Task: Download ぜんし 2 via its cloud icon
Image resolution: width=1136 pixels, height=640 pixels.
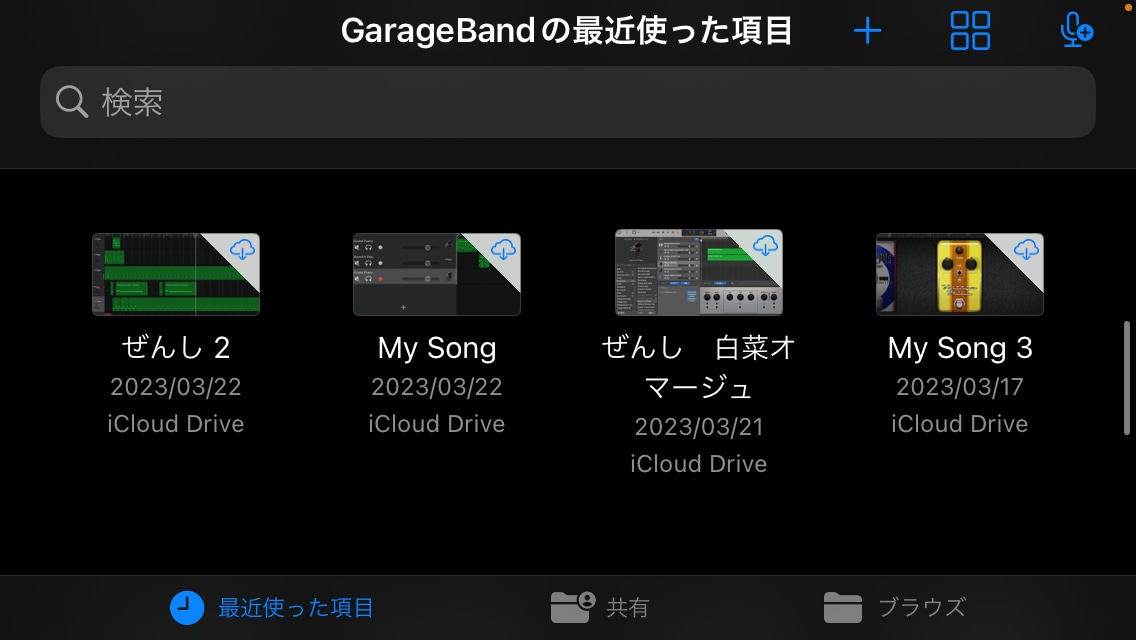Action: point(242,250)
